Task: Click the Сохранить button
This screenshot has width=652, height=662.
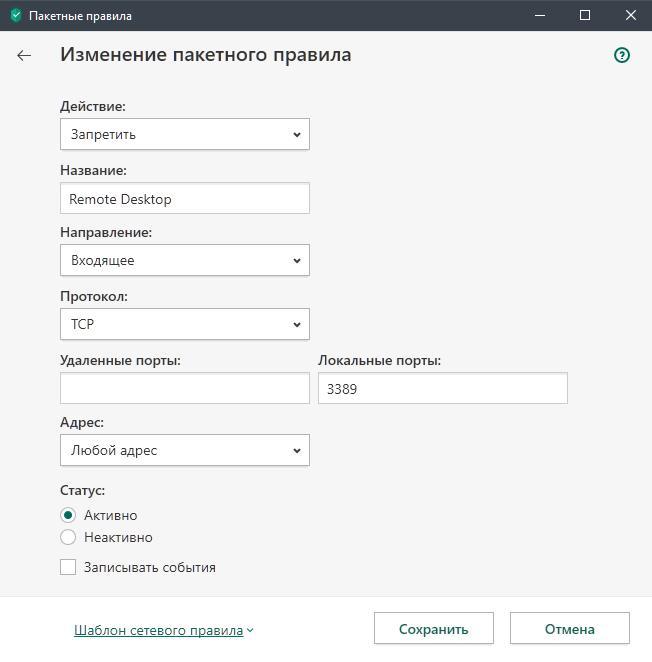Action: 434,629
